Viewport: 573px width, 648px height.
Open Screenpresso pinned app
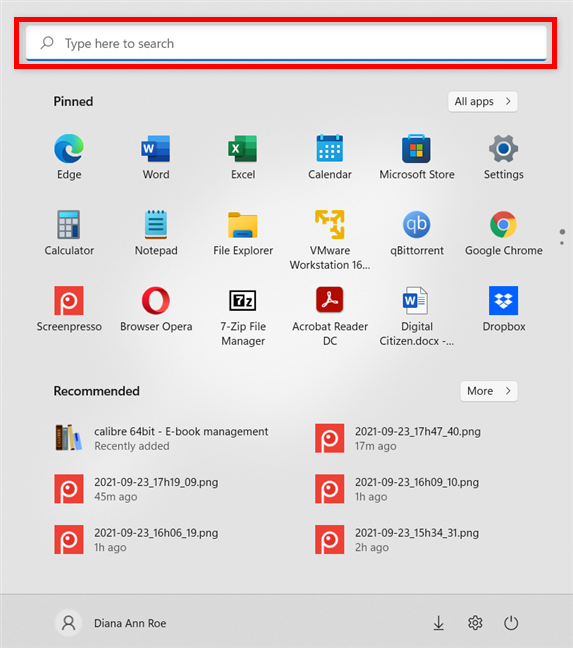coord(69,309)
